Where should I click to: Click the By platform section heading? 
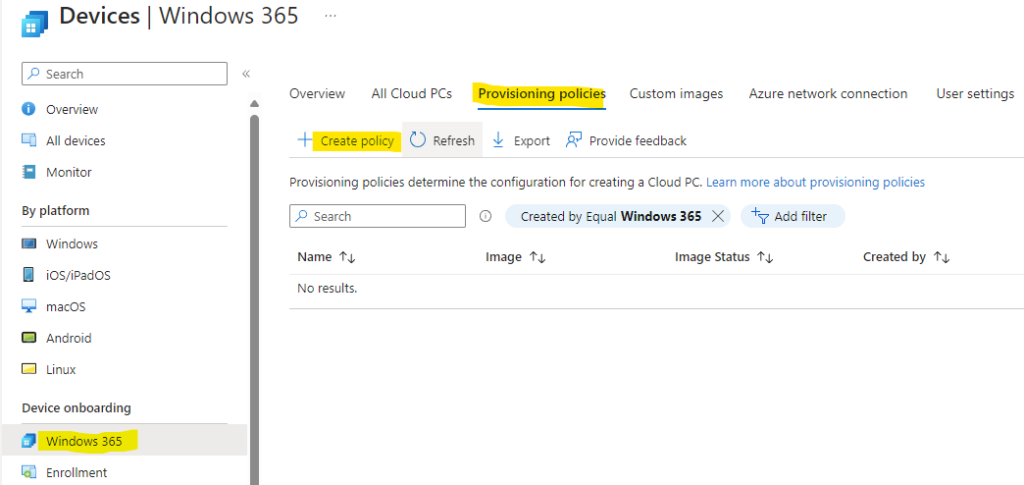tap(56, 210)
